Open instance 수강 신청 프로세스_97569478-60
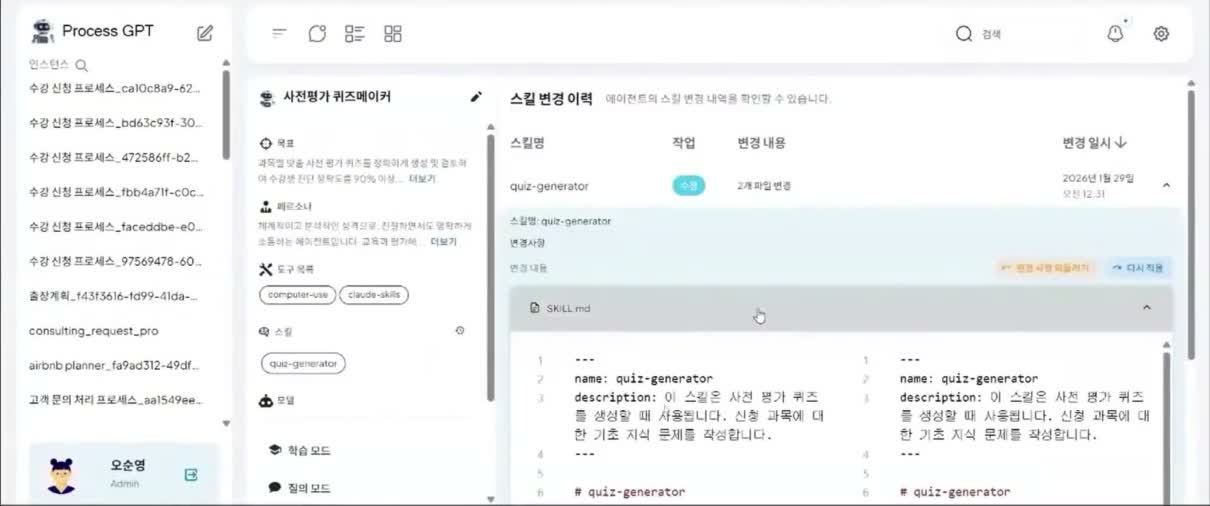1210x506 pixels. click(115, 261)
